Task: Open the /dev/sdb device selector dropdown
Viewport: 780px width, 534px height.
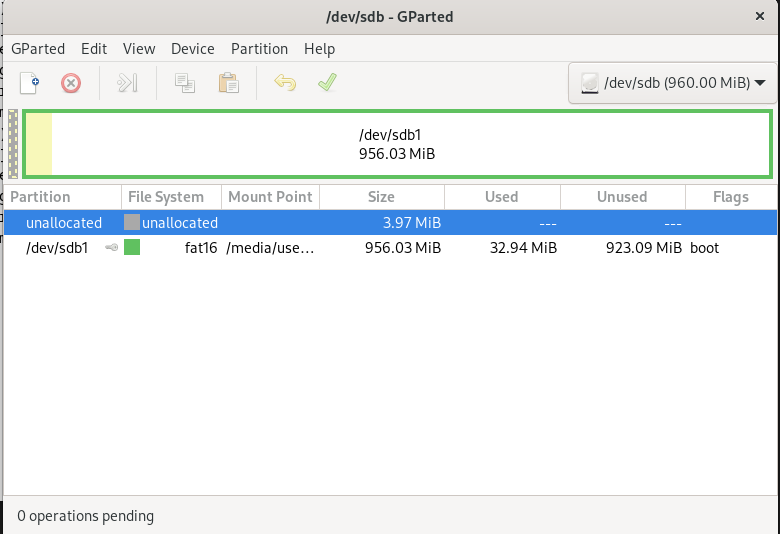Action: coord(673,83)
